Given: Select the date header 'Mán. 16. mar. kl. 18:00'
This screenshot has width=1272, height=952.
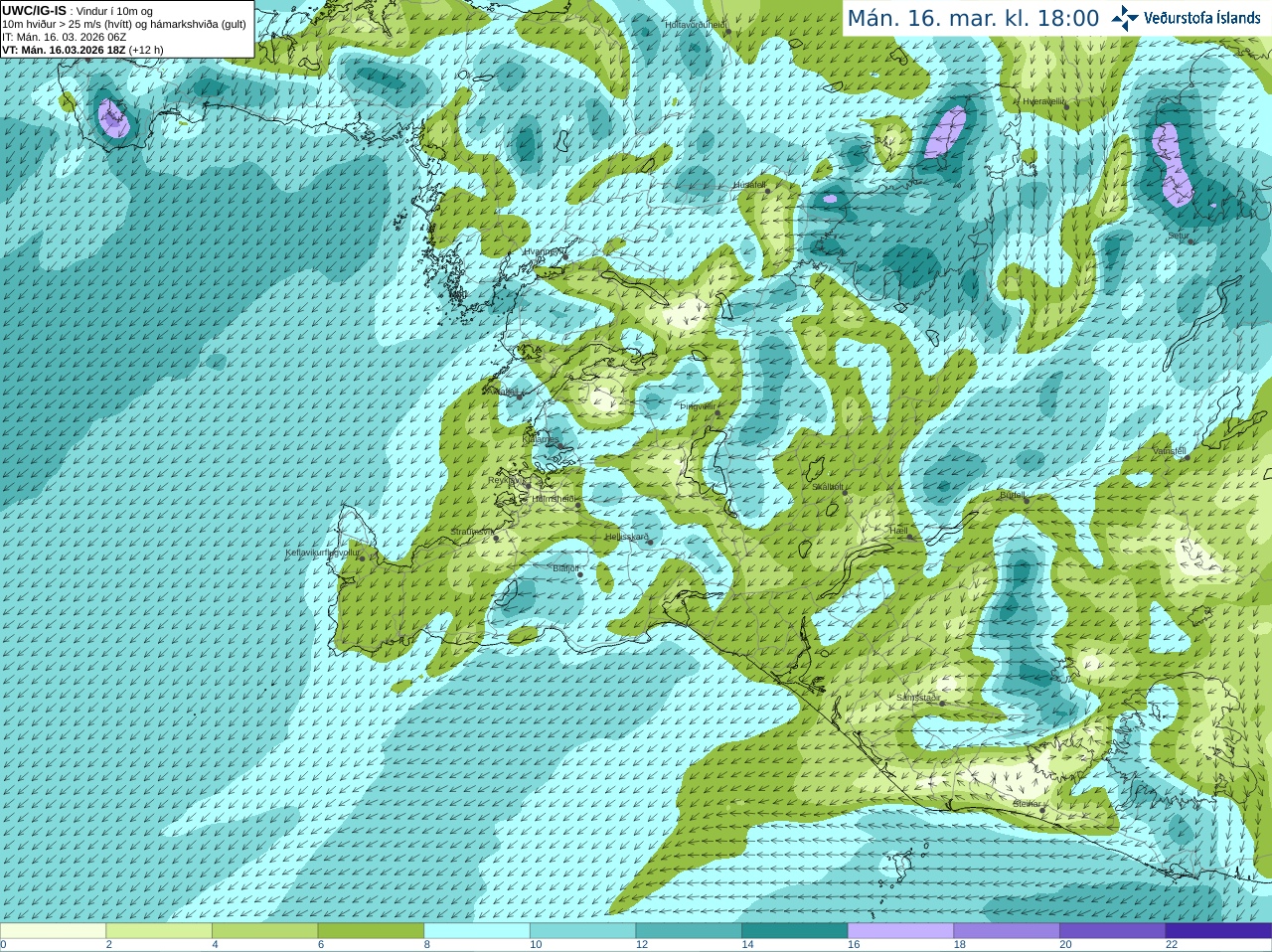Looking at the screenshot, I should tap(973, 19).
